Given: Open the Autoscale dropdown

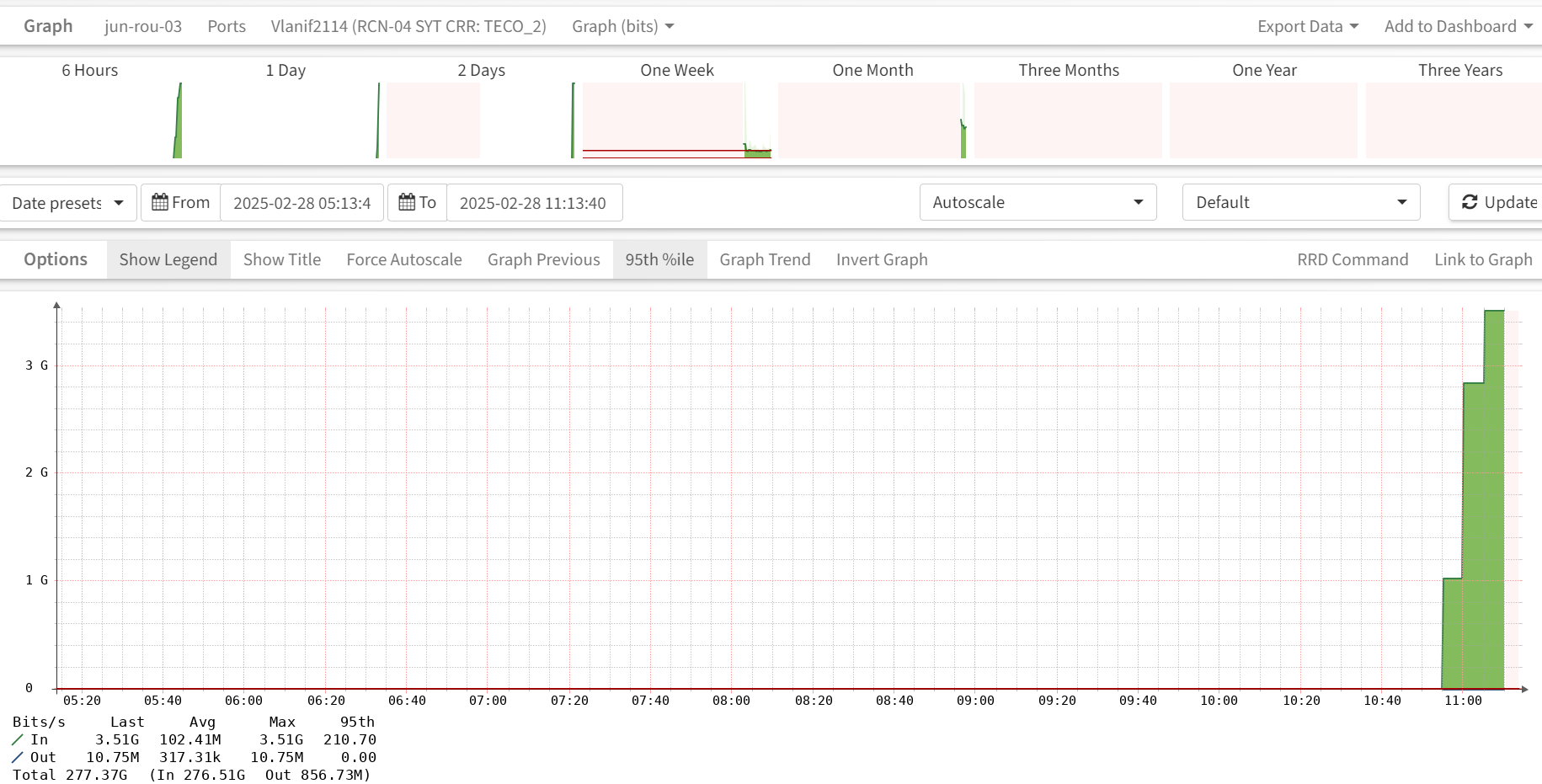Looking at the screenshot, I should click(1038, 202).
